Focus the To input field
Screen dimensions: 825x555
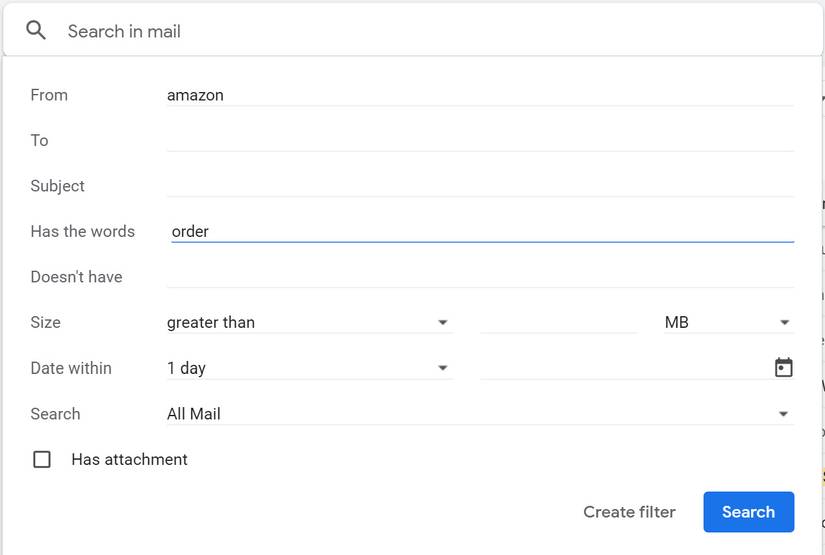point(480,140)
